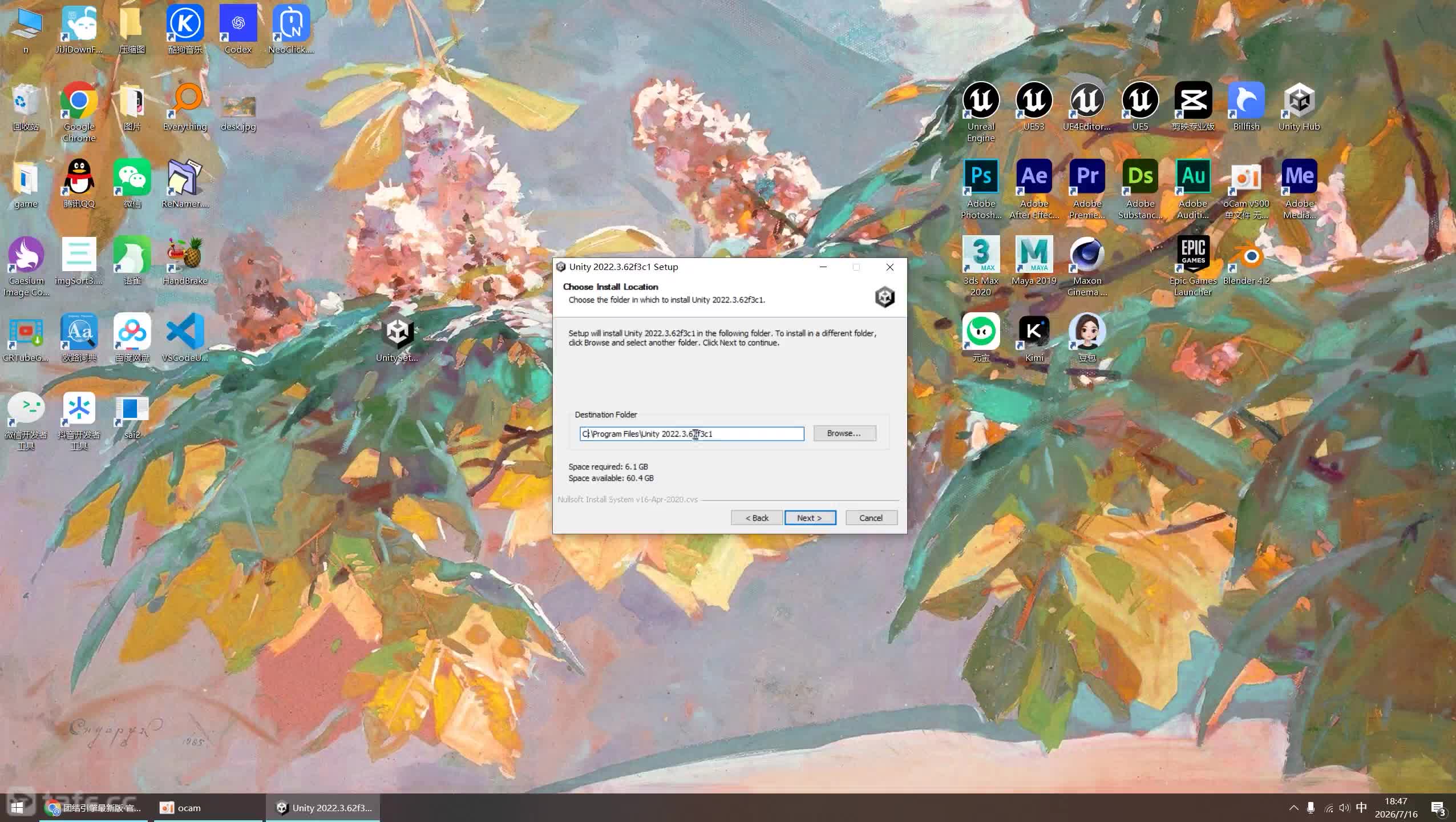Select the Maxon Cinema desktop icon

1087,267
